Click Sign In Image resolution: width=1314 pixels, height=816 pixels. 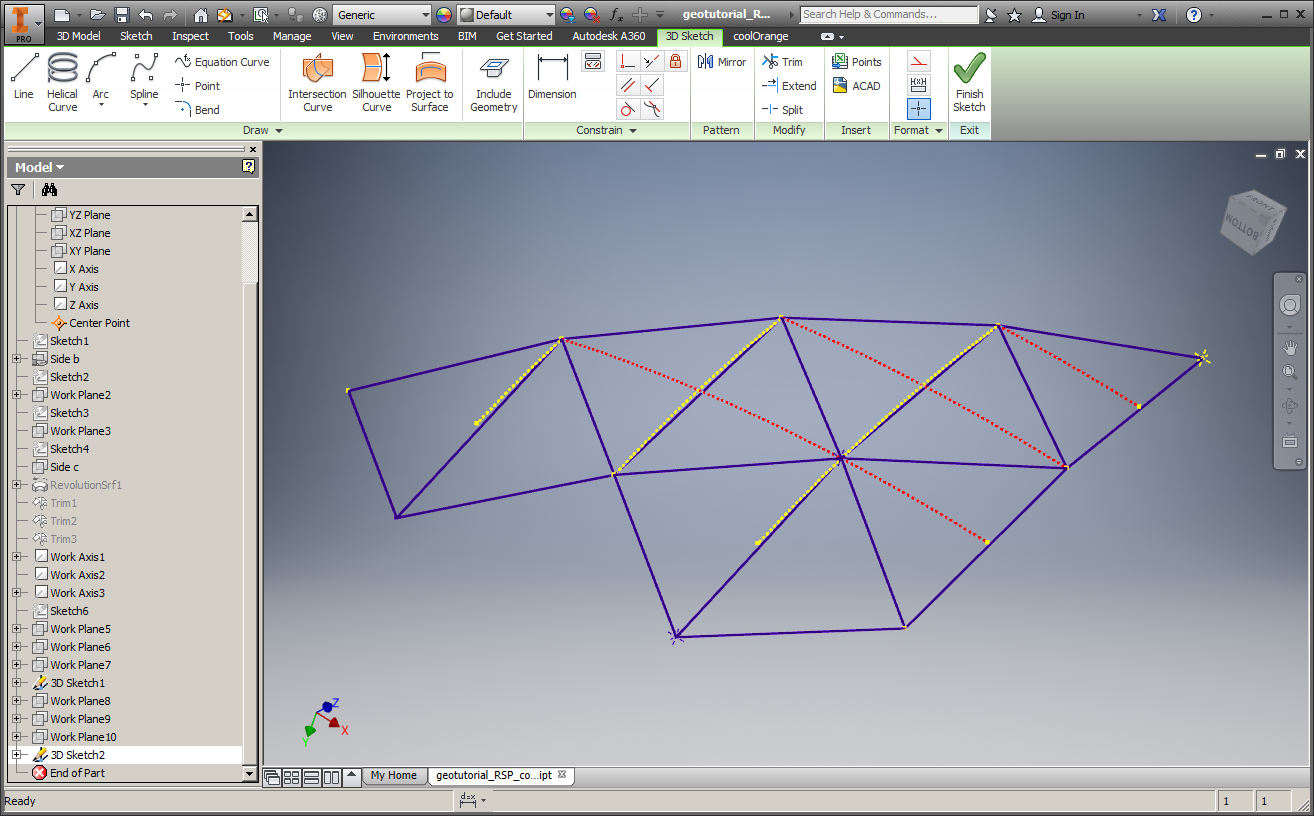1058,15
